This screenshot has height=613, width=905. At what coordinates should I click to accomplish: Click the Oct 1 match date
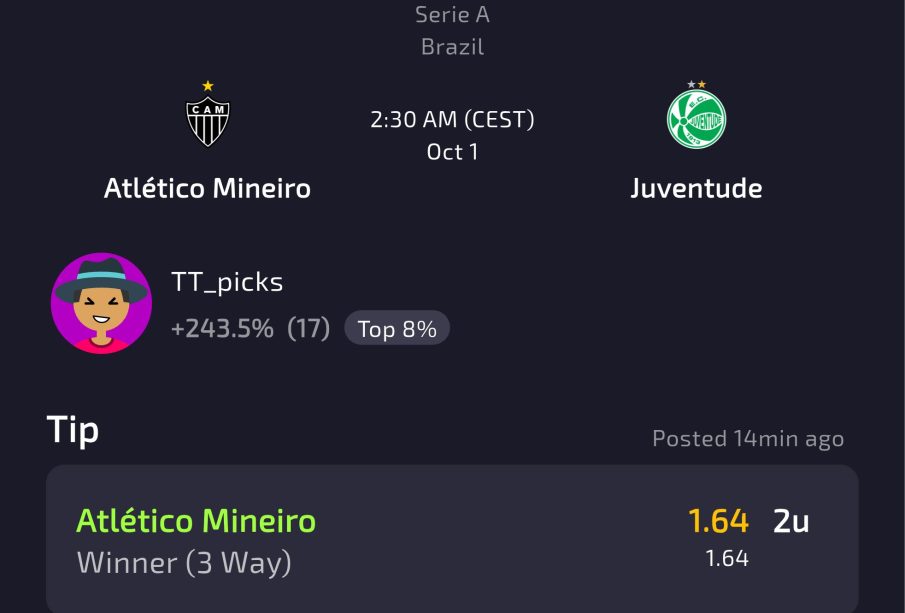[x=452, y=152]
